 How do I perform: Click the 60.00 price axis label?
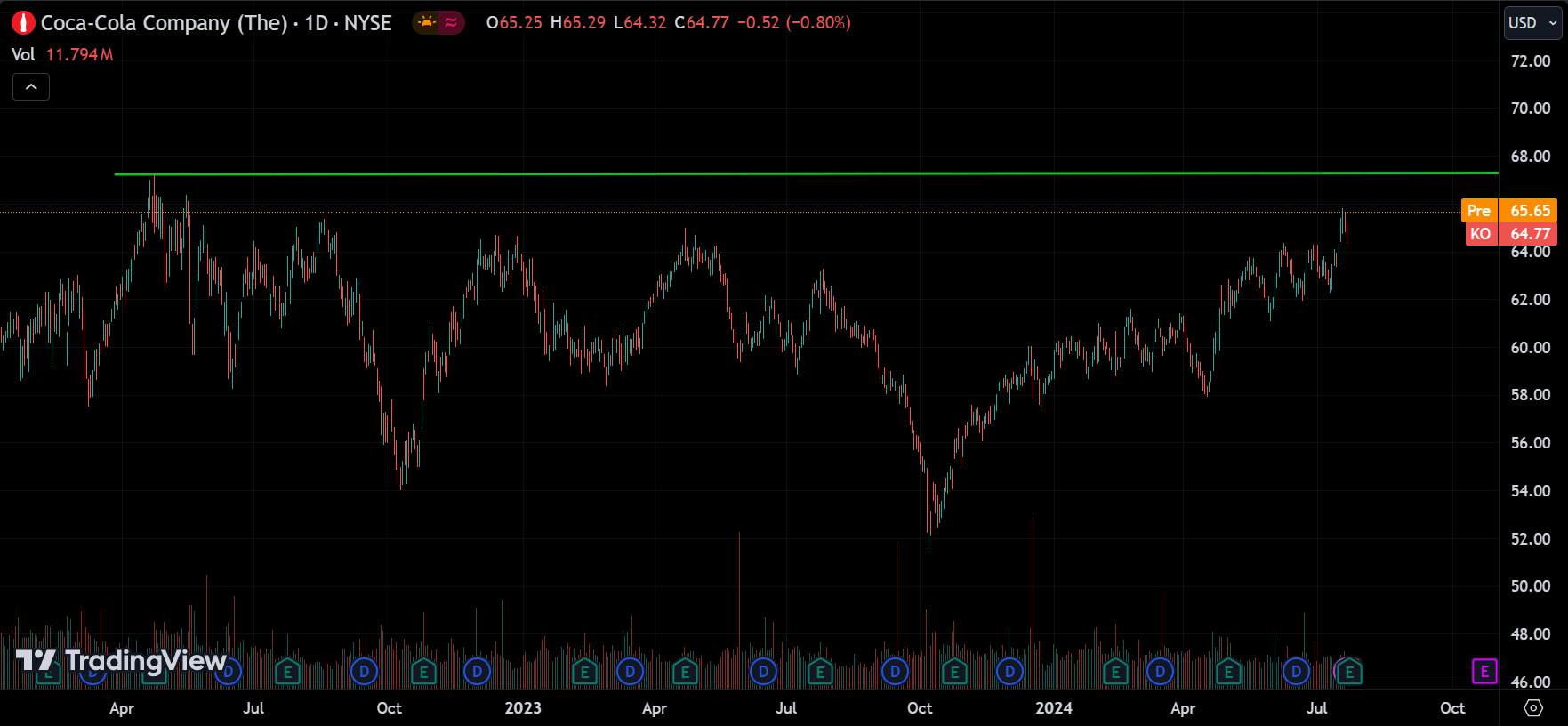[1531, 348]
